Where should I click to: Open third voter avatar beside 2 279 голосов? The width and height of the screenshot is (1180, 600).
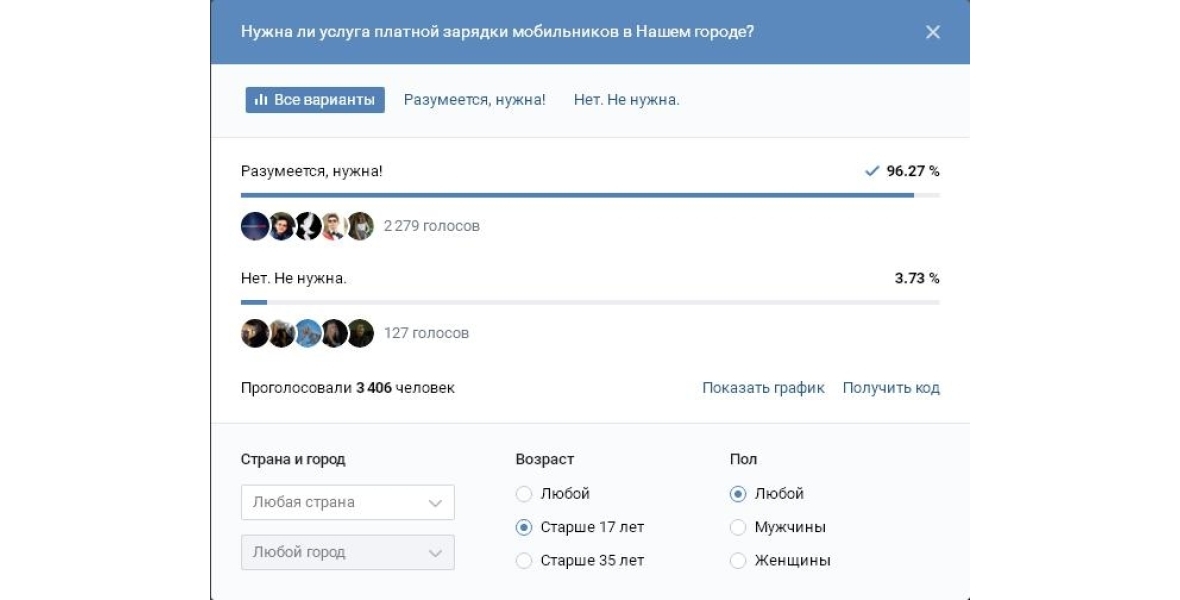(x=308, y=226)
